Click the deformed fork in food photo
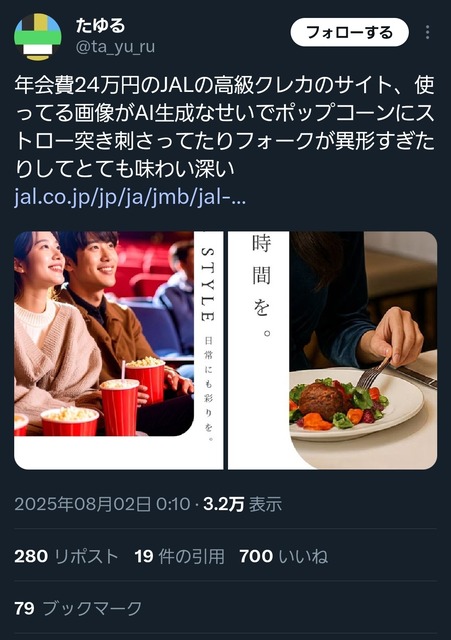Image resolution: width=451 pixels, height=640 pixels. click(373, 373)
